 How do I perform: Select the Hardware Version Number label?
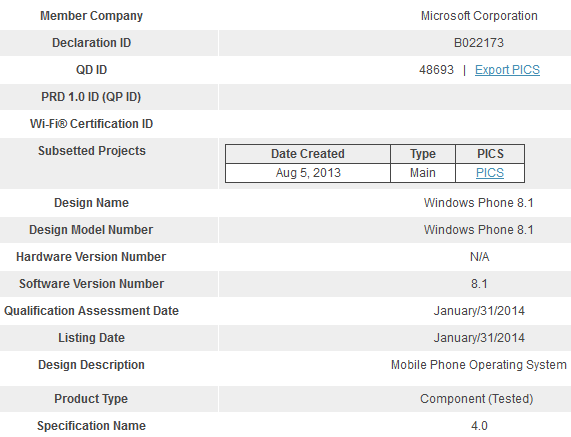click(91, 257)
